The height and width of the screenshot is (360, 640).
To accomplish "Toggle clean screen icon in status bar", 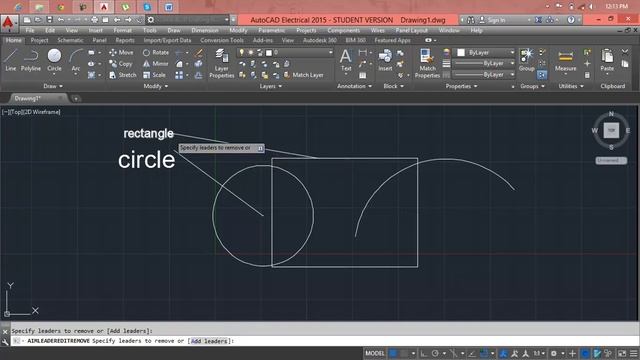I will [x=622, y=353].
